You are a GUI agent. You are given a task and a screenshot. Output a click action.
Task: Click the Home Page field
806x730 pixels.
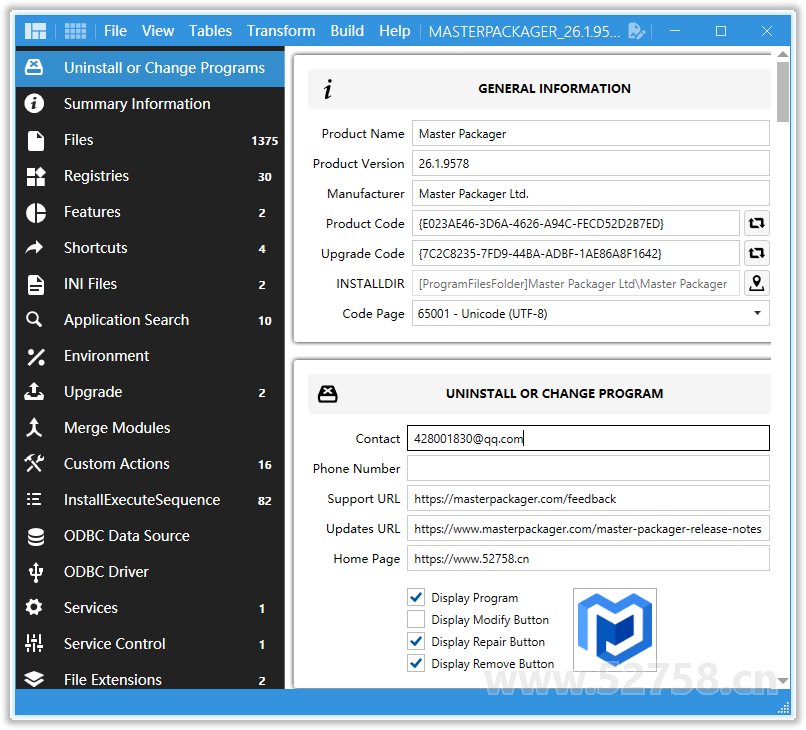[x=588, y=558]
